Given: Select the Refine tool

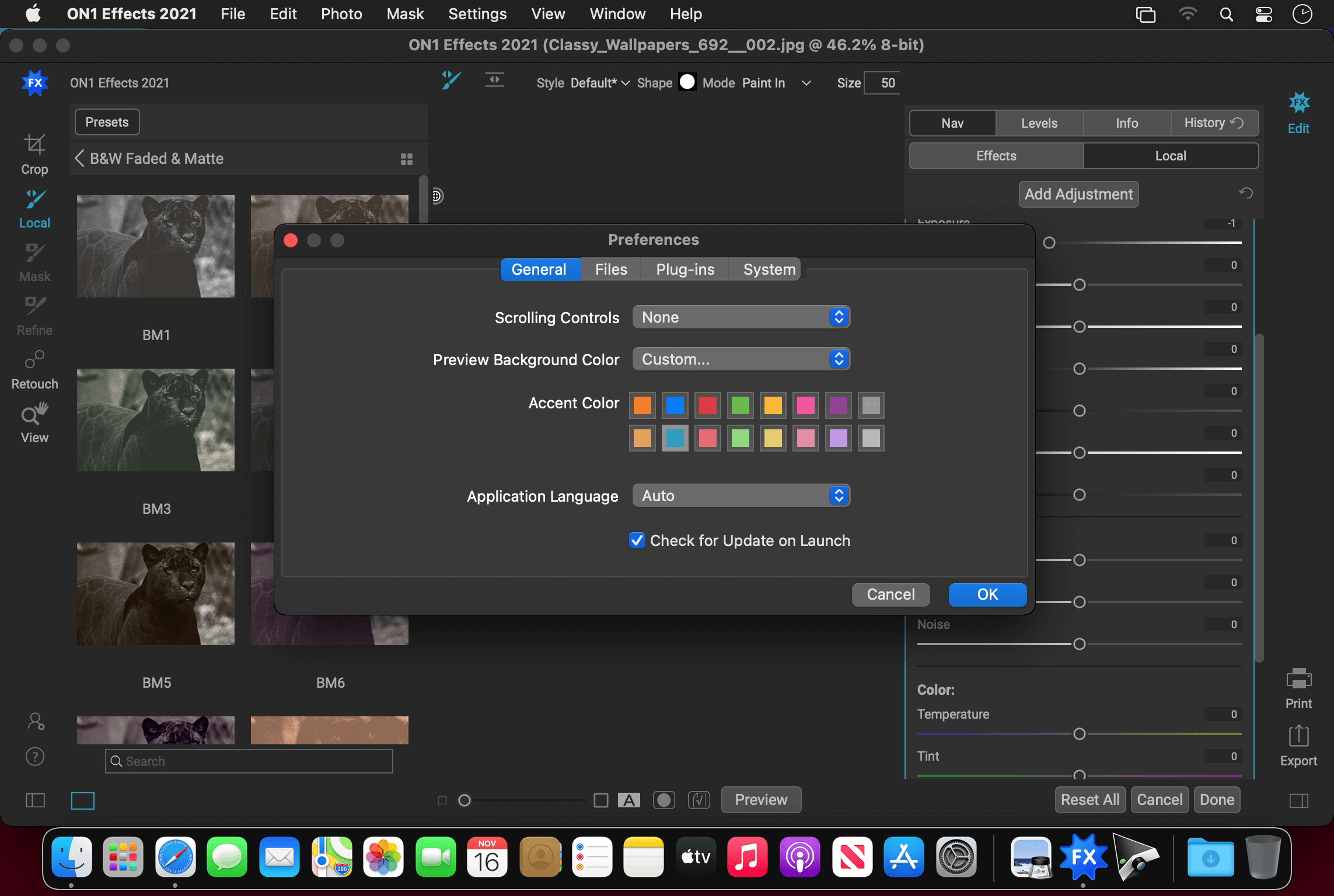Looking at the screenshot, I should click(34, 316).
